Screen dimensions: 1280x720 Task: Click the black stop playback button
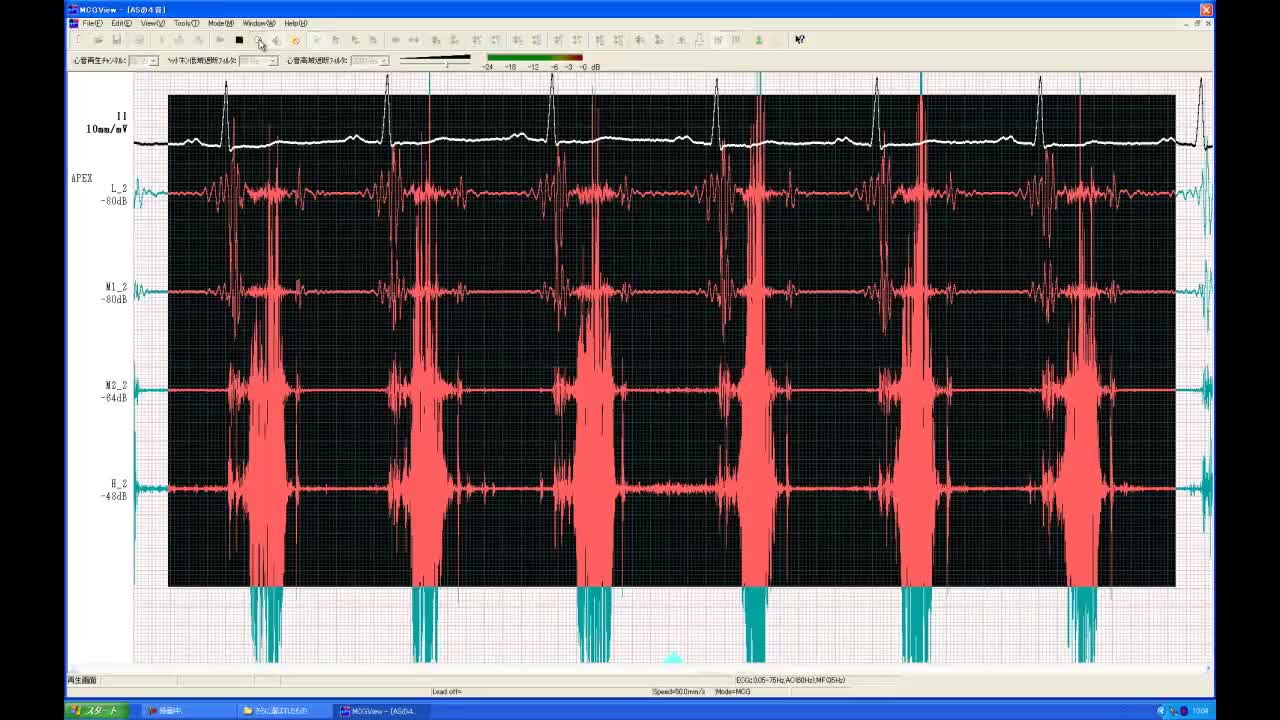click(x=239, y=40)
